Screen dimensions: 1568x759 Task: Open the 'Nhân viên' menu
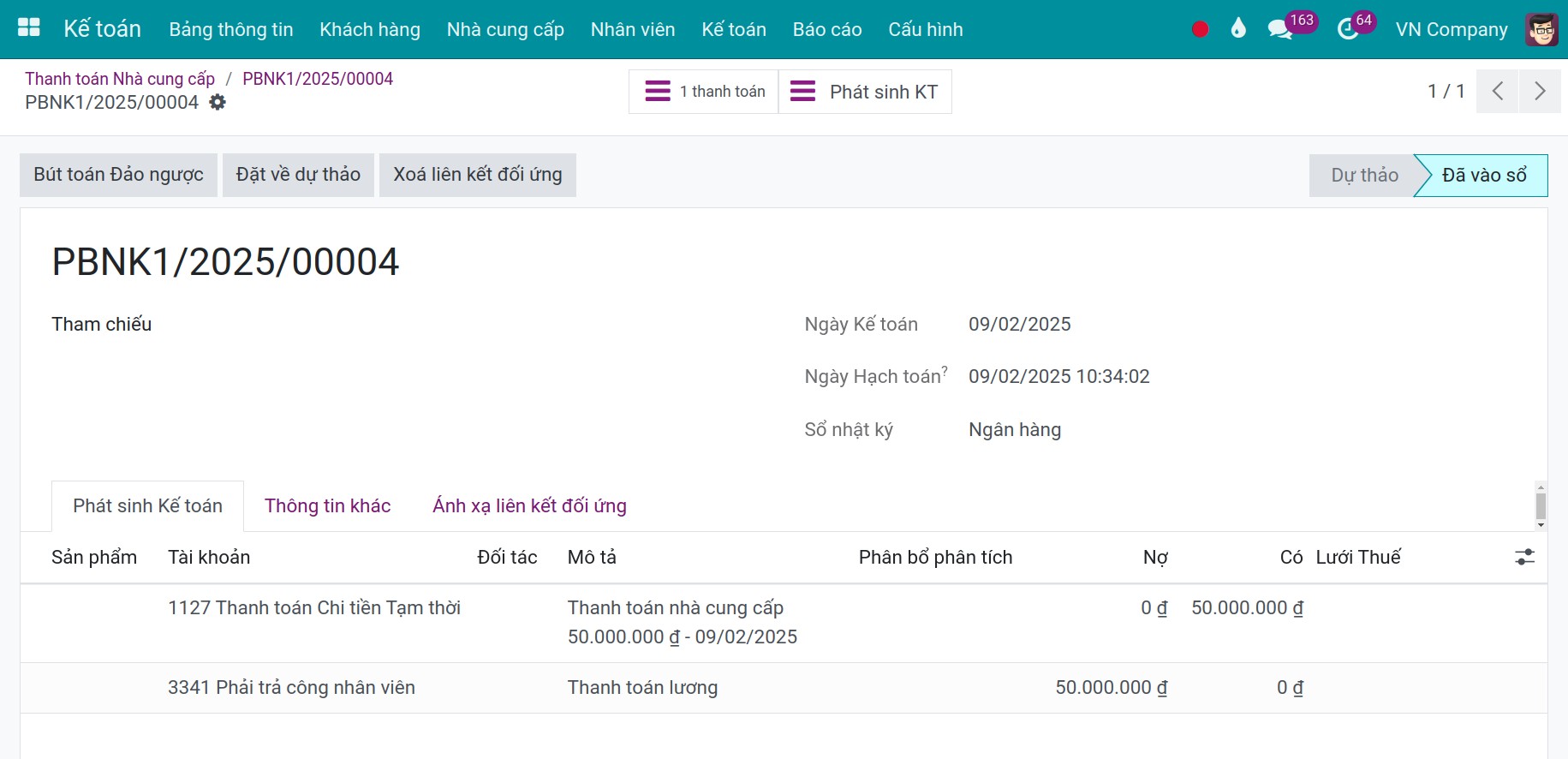point(633,29)
